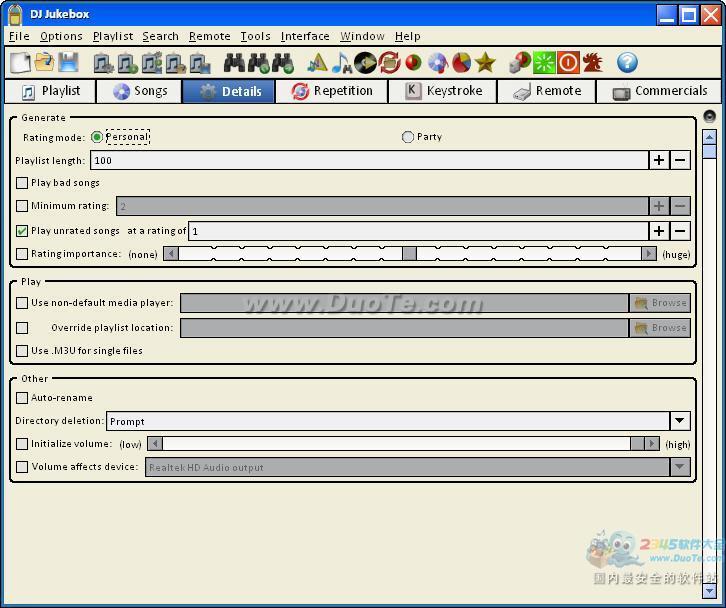This screenshot has height=608, width=726.
Task: Click the Rating importance slider handle
Action: pos(409,254)
